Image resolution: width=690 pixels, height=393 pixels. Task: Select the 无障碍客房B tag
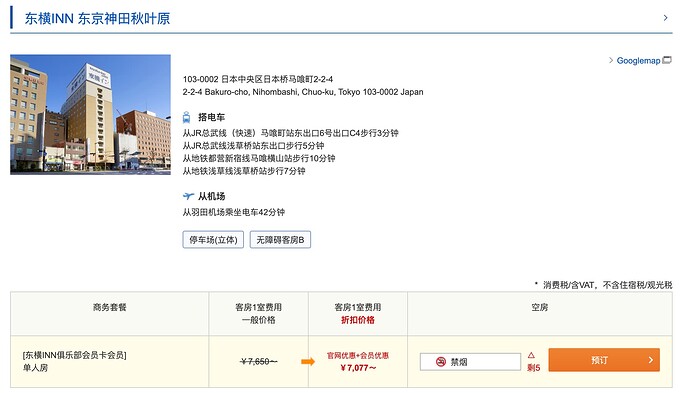point(280,240)
